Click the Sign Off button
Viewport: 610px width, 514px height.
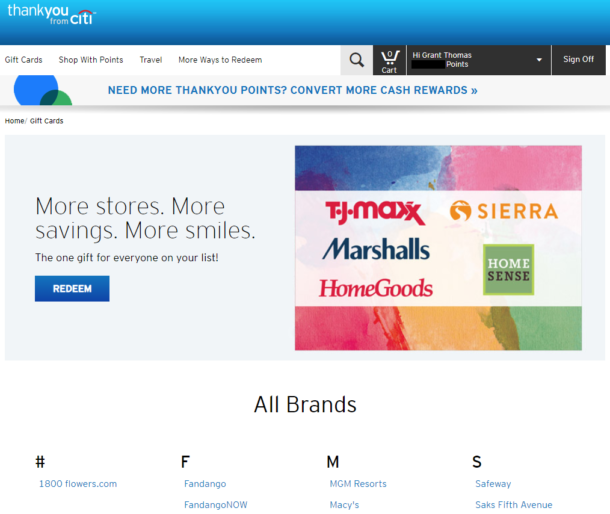tap(578, 60)
